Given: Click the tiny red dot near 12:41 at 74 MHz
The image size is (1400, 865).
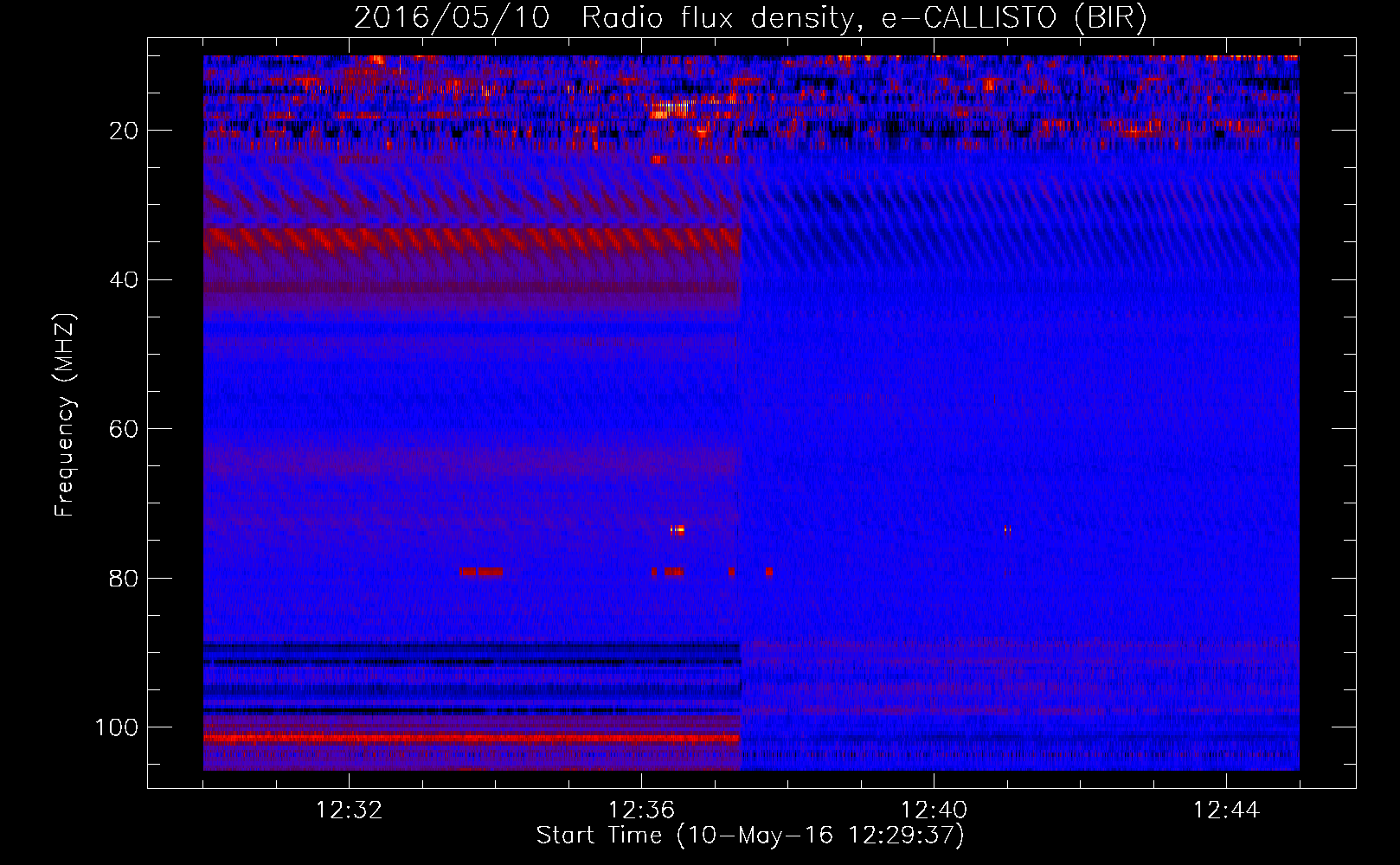Looking at the screenshot, I should tap(1006, 529).
